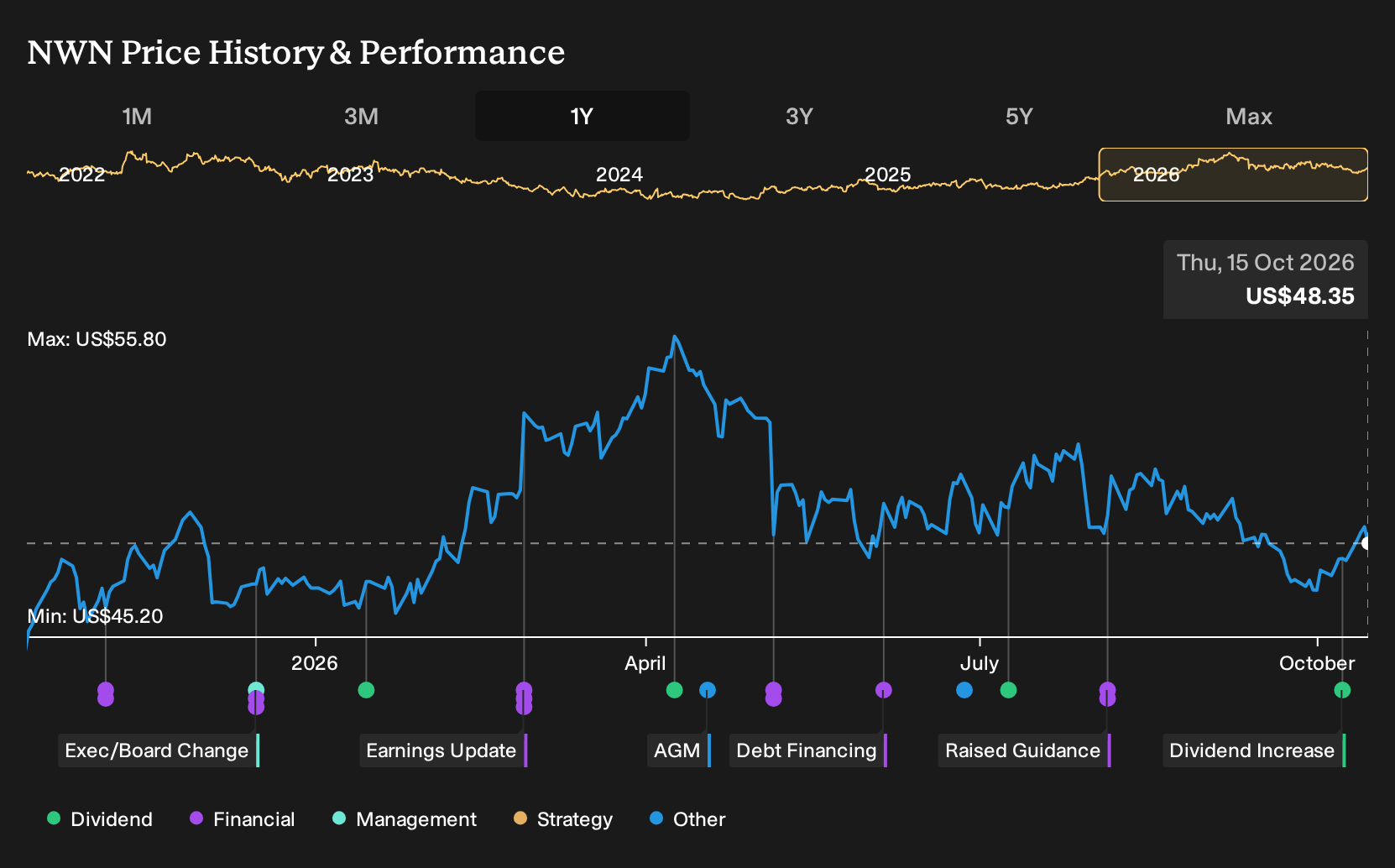The image size is (1395, 868).
Task: Toggle the Other legend filter
Action: point(687,819)
